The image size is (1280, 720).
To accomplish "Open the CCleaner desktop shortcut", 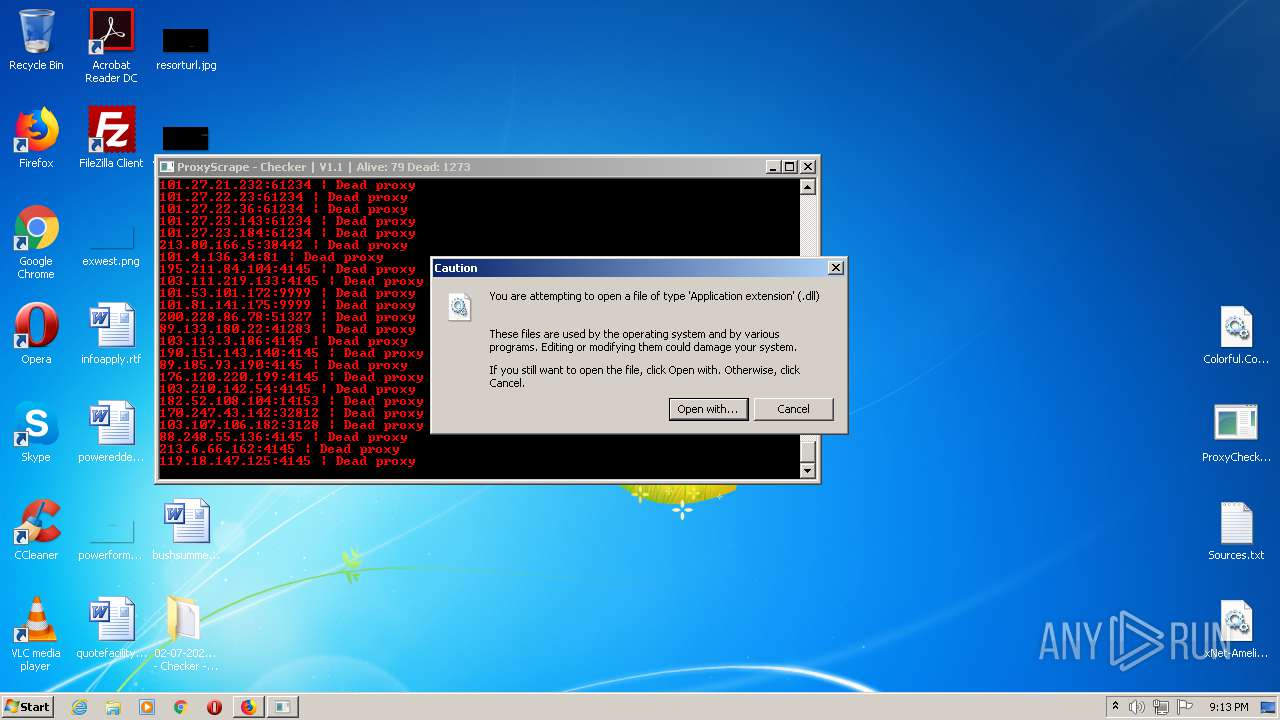I will coord(36,530).
